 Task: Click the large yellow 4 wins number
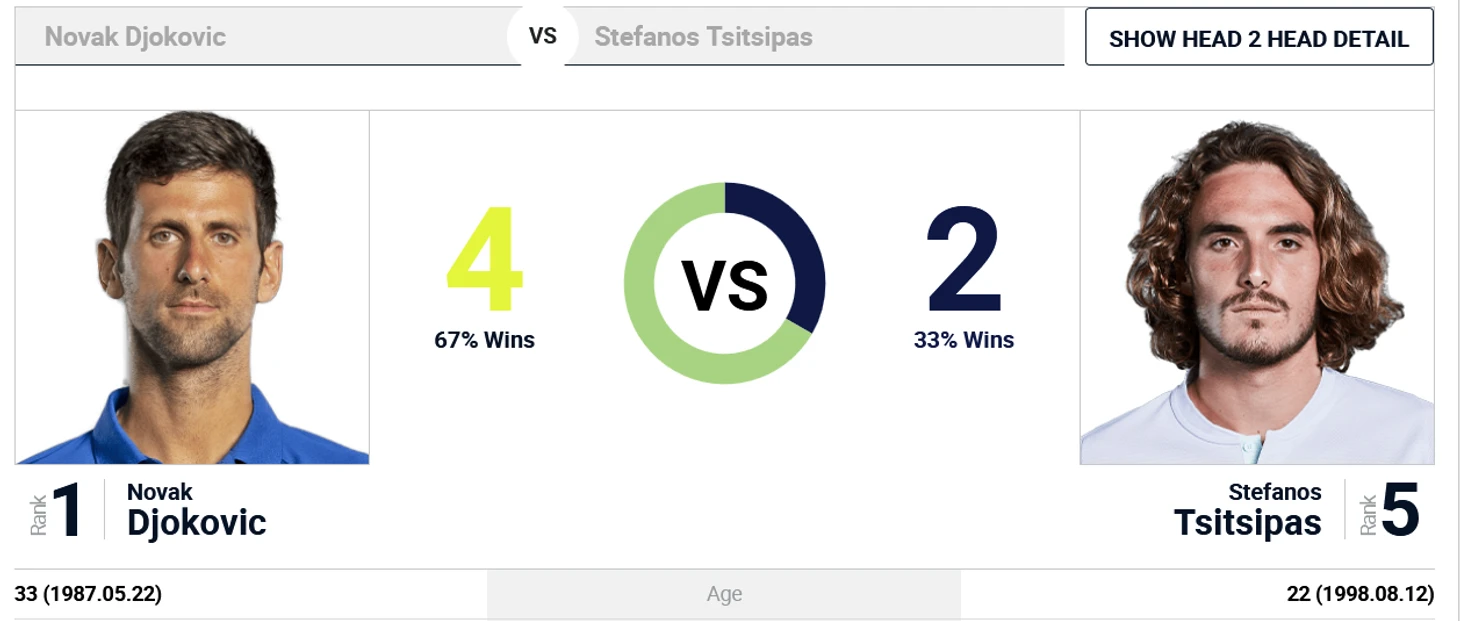coord(484,260)
